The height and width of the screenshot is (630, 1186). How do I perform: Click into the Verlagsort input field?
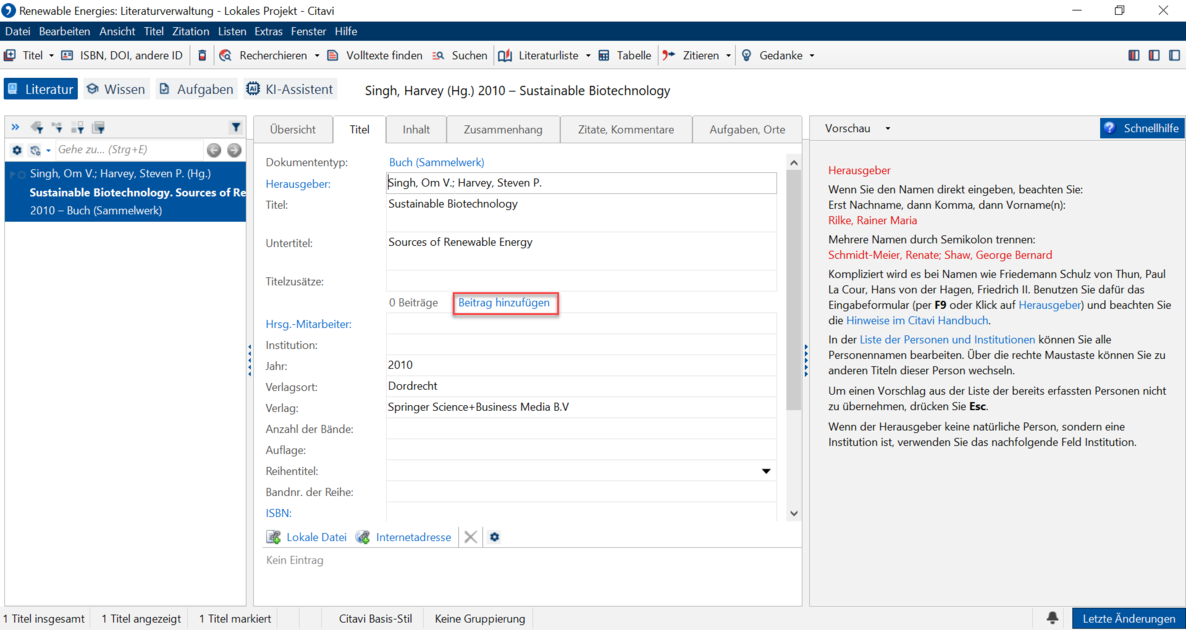581,386
